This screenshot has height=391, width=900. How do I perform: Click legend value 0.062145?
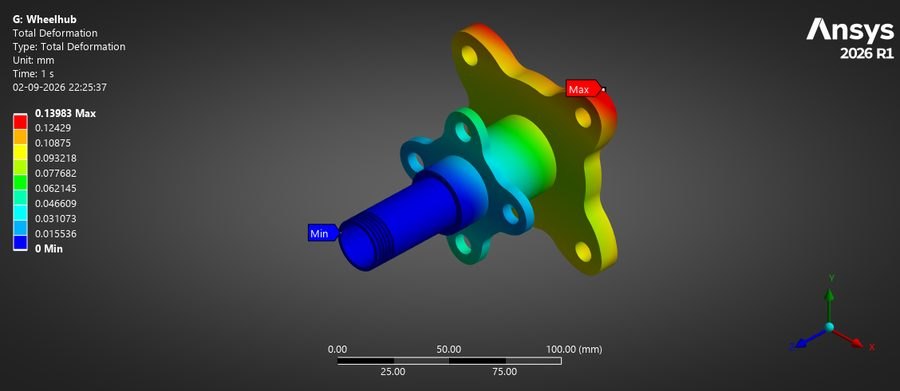[56, 188]
